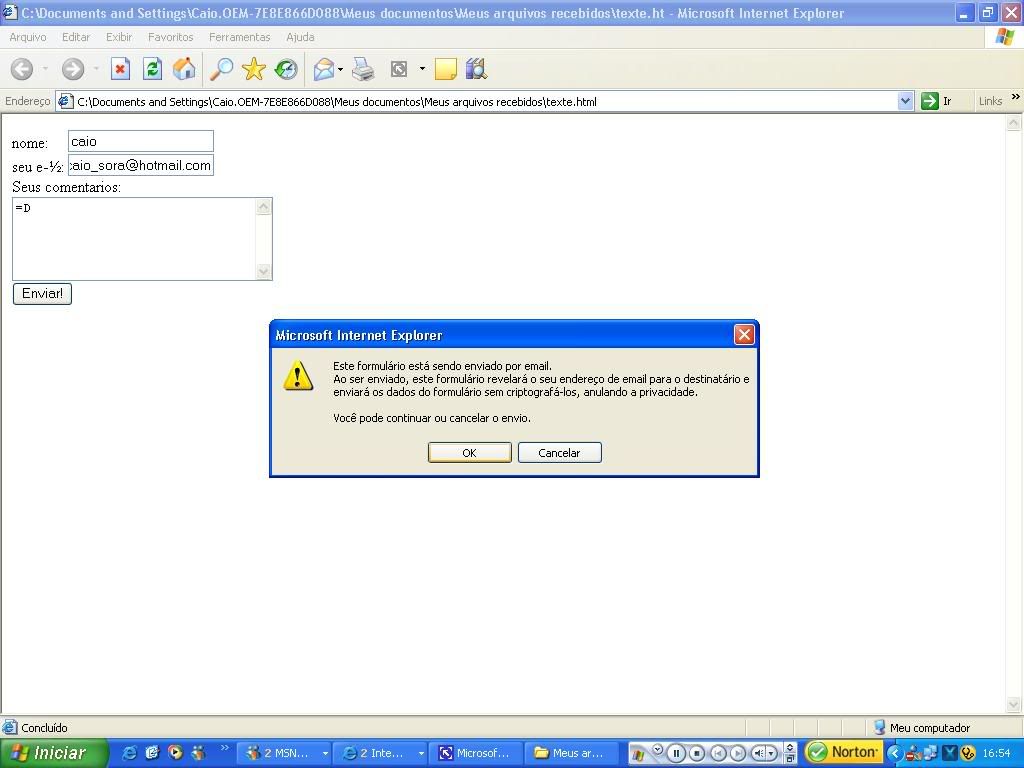Pause playback in the Media Player toolbar
This screenshot has height=768, width=1024.
pos(677,753)
